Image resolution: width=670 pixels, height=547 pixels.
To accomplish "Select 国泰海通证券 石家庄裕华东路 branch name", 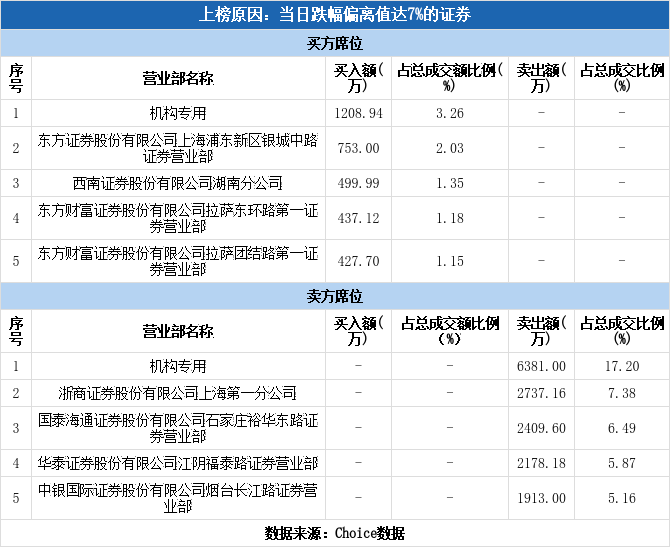I will (x=178, y=428).
